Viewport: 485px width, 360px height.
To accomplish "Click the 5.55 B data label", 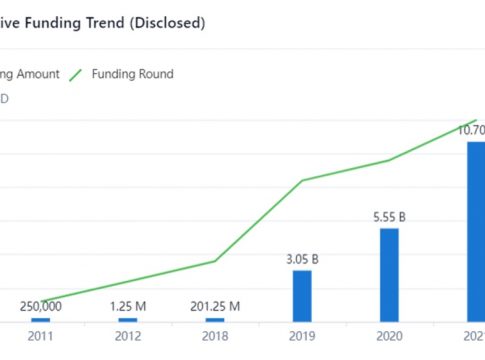I will click(389, 217).
